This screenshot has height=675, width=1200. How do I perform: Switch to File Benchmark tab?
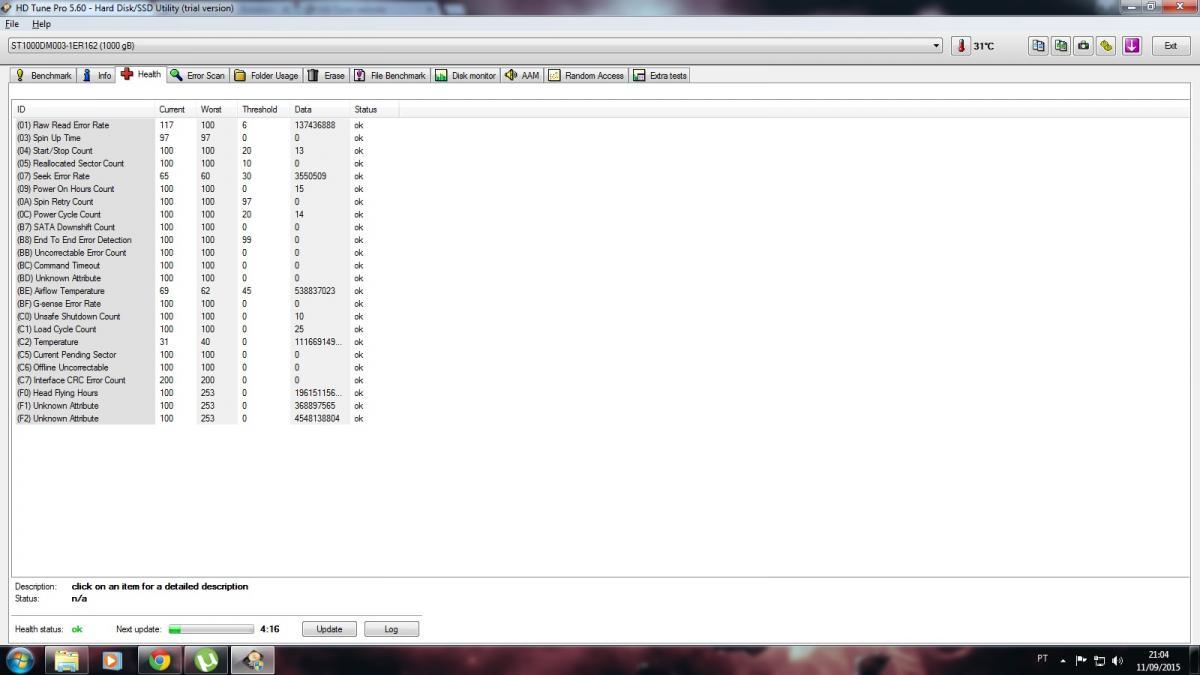390,75
